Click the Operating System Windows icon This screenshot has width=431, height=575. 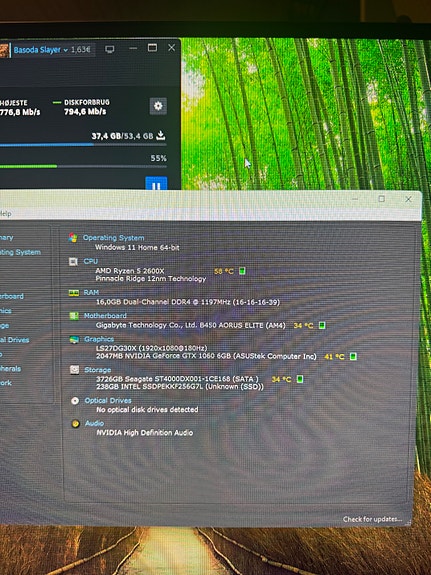pos(73,238)
